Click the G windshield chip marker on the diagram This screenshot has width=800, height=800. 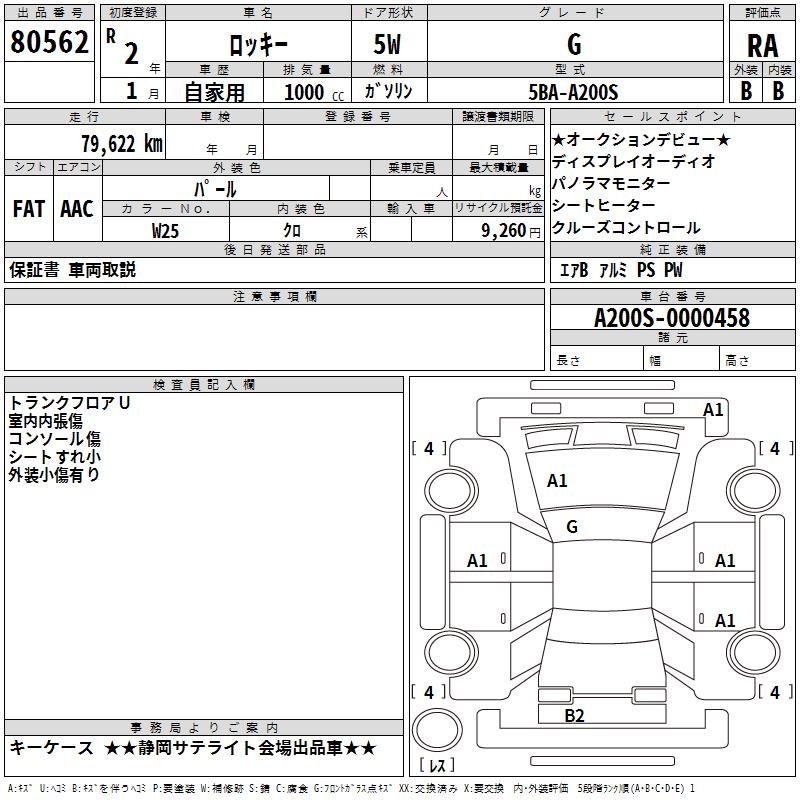572,526
